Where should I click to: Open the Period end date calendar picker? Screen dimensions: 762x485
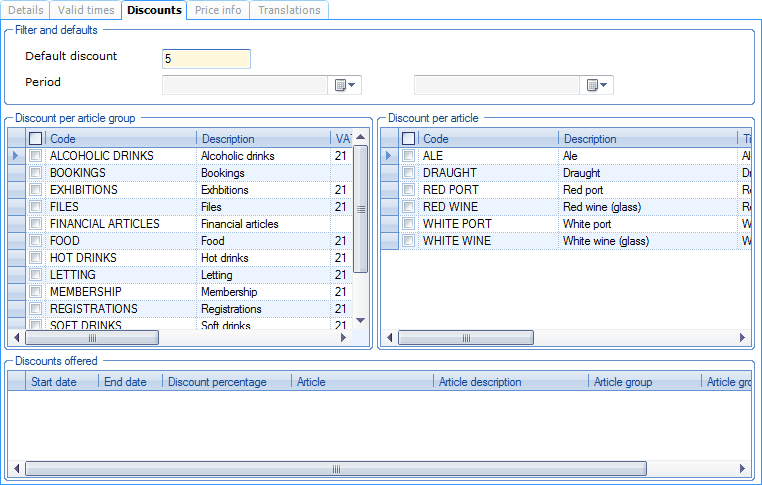pos(597,86)
